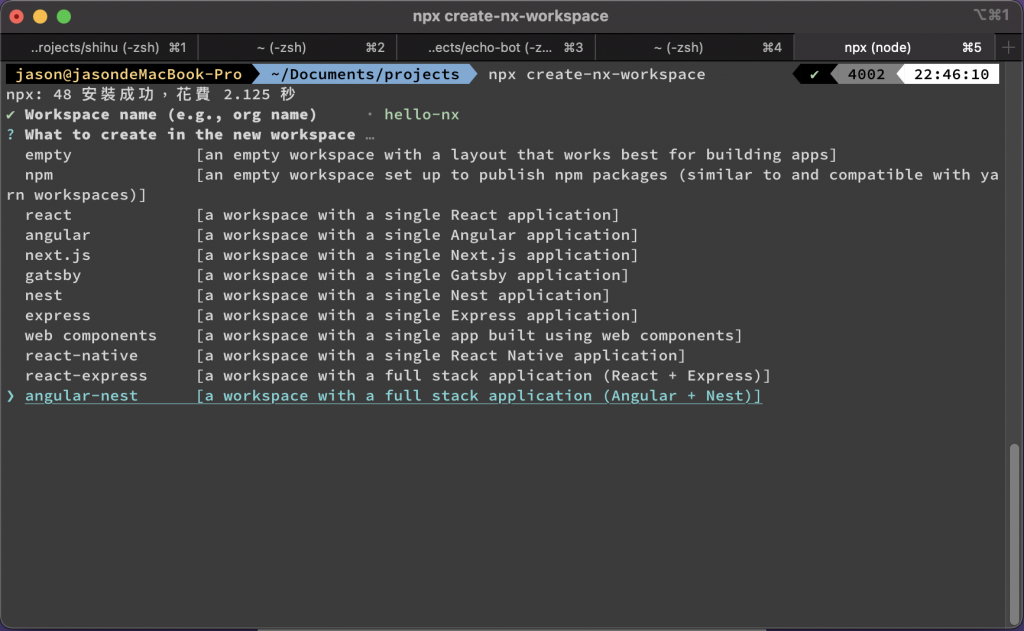
Task: Click the 'next.js' workspace option
Action: pos(57,255)
